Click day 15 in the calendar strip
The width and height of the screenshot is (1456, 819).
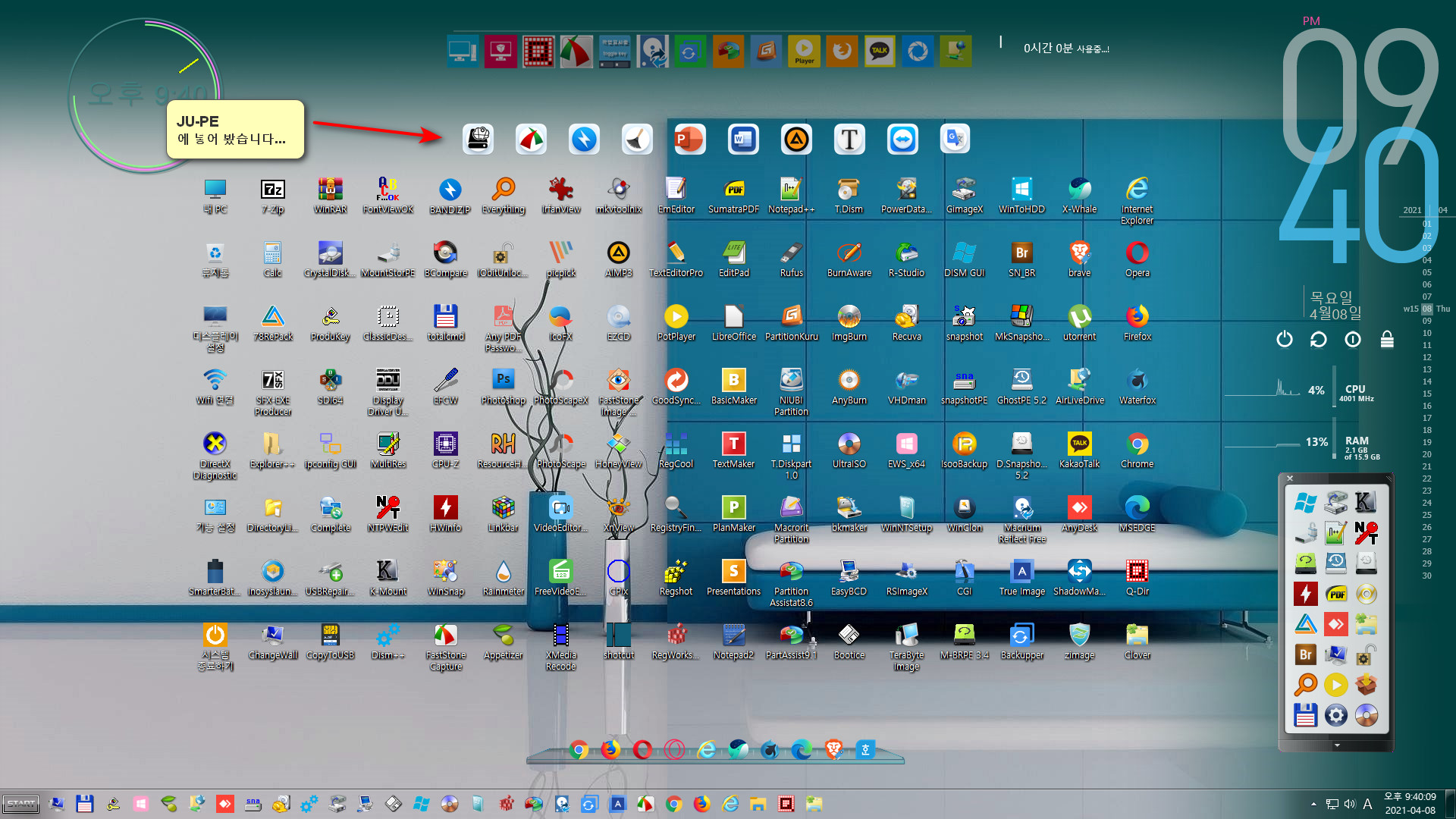[1427, 394]
